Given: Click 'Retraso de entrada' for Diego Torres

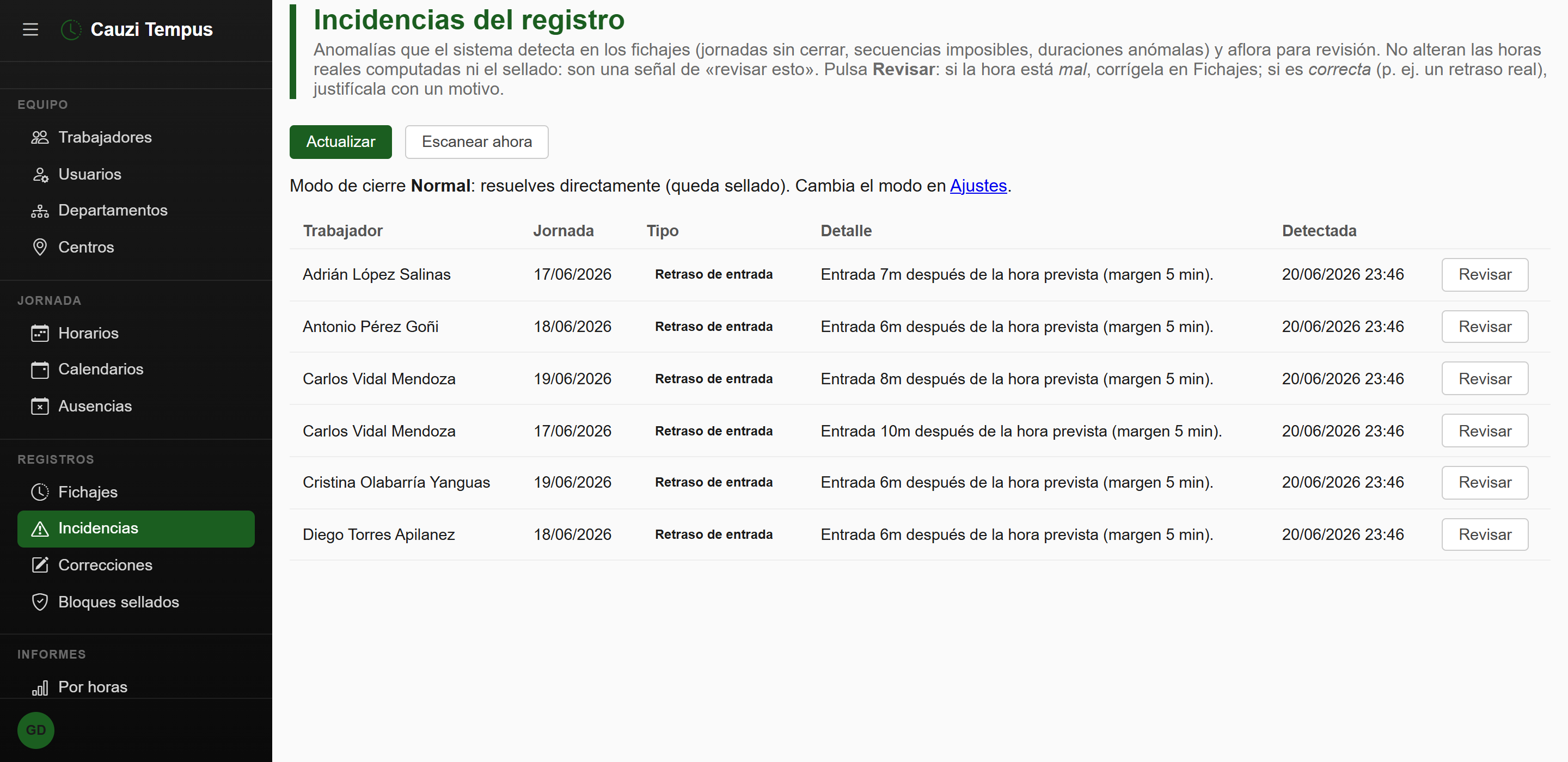Looking at the screenshot, I should point(713,534).
